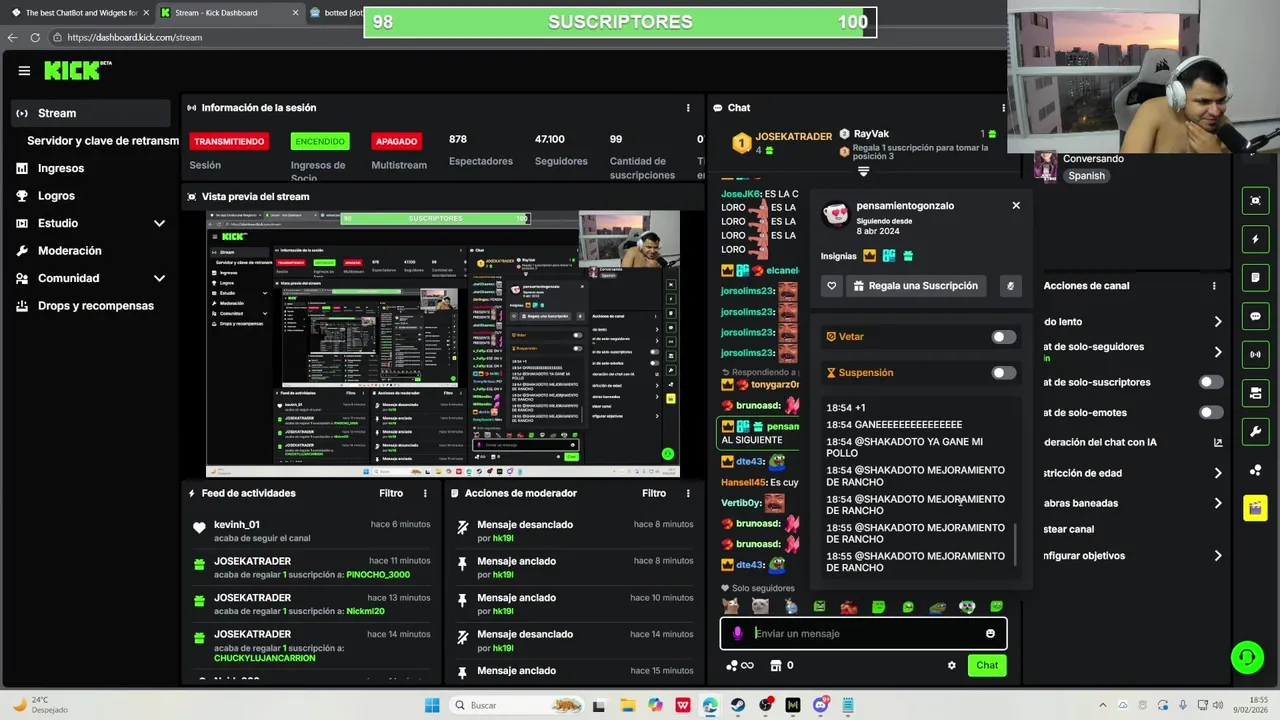Click the screen capture icon in right toolbar
This screenshot has height=720, width=1280.
click(1255, 201)
